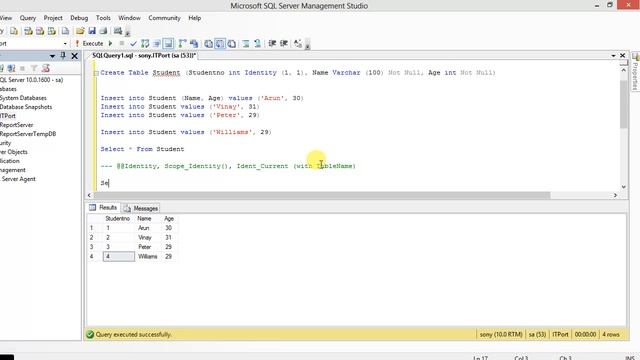640x360 pixels.
Task: Toggle Object Explorer auto-hide pin
Action: [63, 56]
